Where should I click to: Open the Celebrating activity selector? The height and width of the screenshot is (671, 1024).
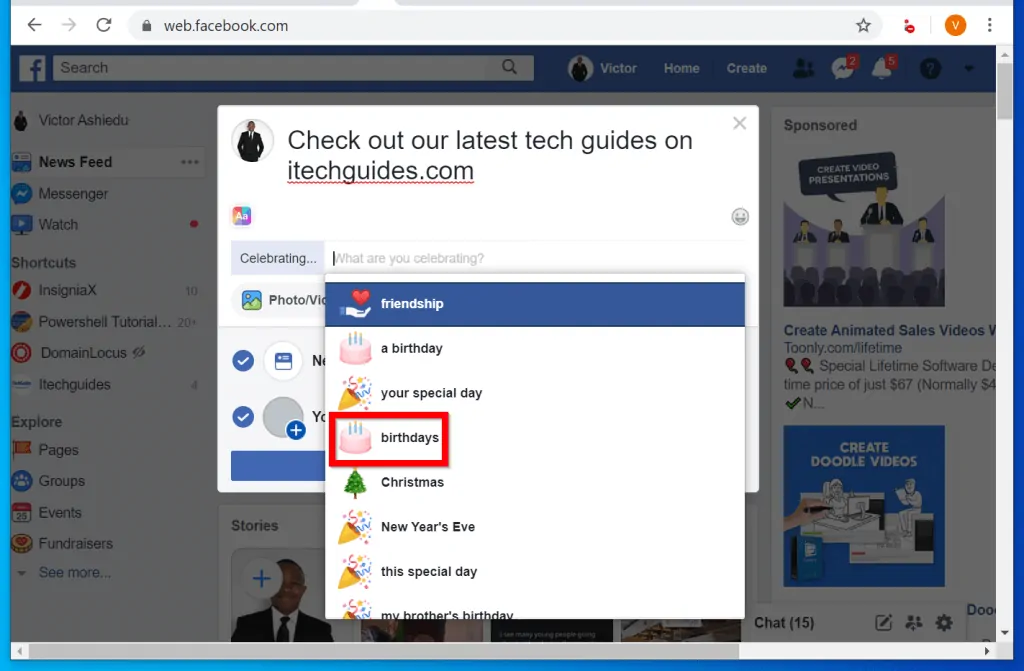coord(277,257)
